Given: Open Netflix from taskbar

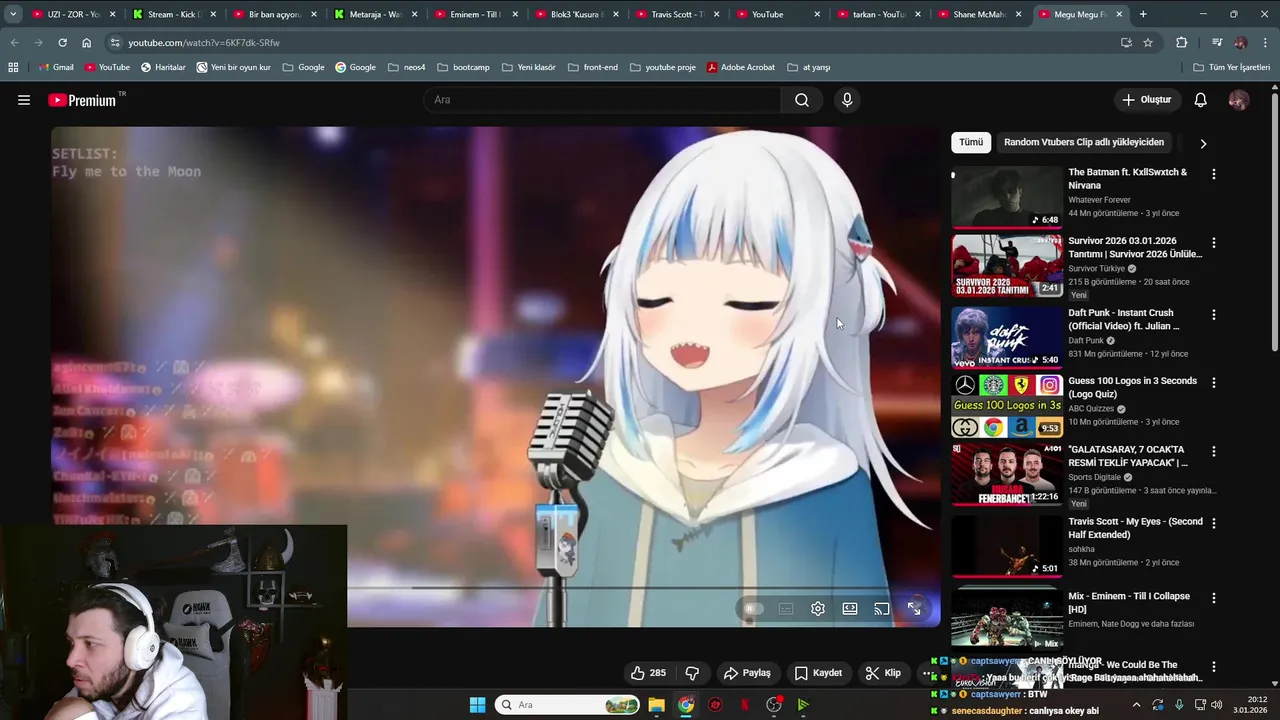Looking at the screenshot, I should [x=744, y=705].
